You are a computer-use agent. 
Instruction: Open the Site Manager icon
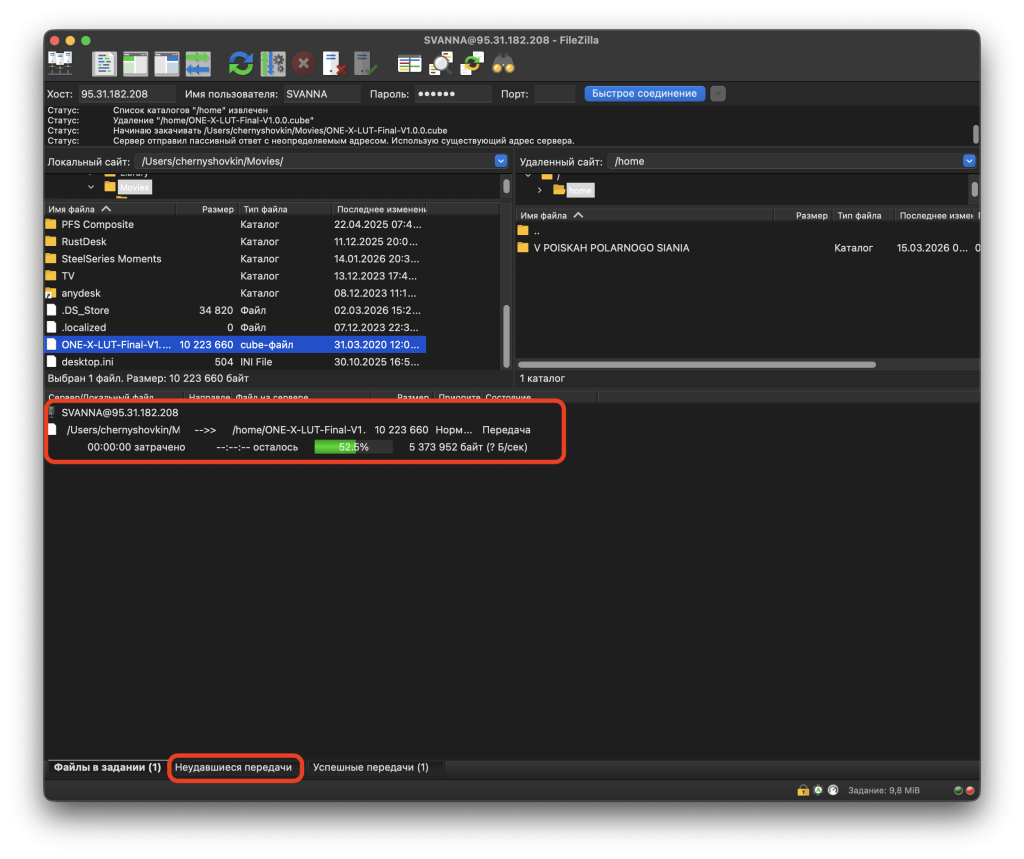(x=60, y=63)
